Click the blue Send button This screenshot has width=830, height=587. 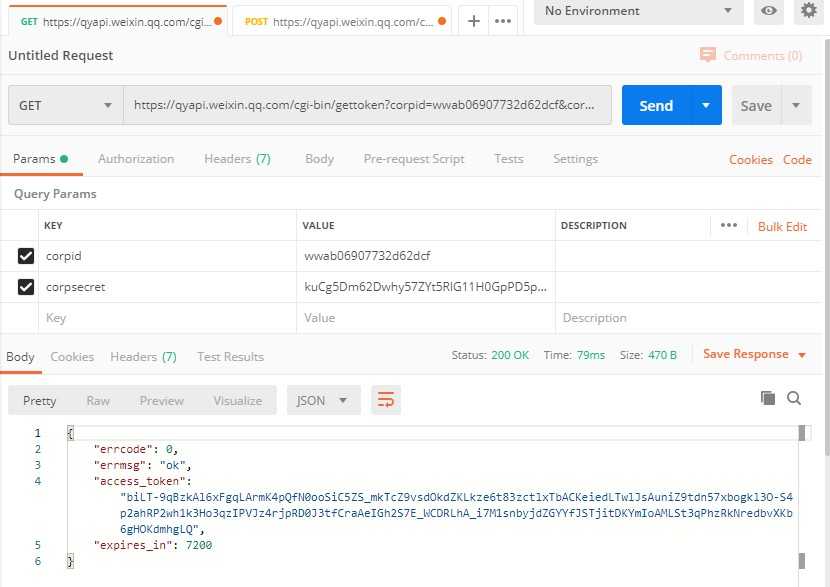(656, 105)
